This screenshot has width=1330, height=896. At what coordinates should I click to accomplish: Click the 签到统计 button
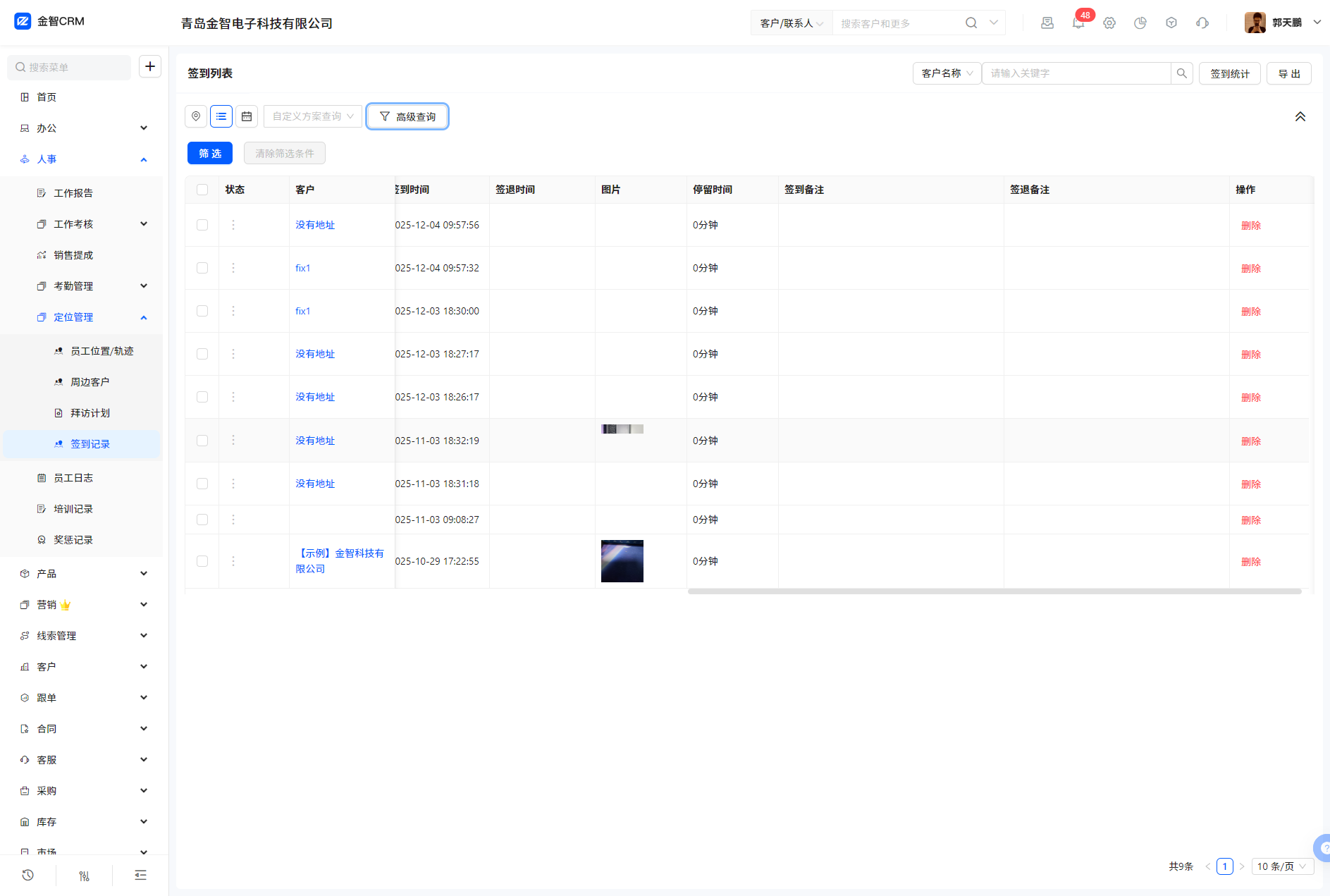coord(1229,73)
